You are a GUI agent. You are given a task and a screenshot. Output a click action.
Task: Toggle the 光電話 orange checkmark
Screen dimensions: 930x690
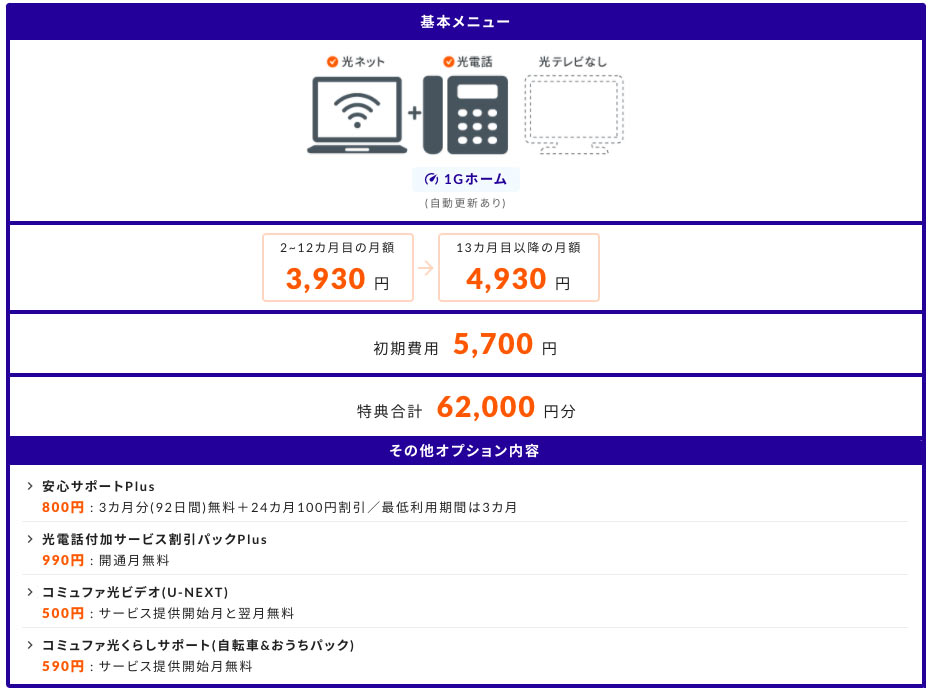448,62
